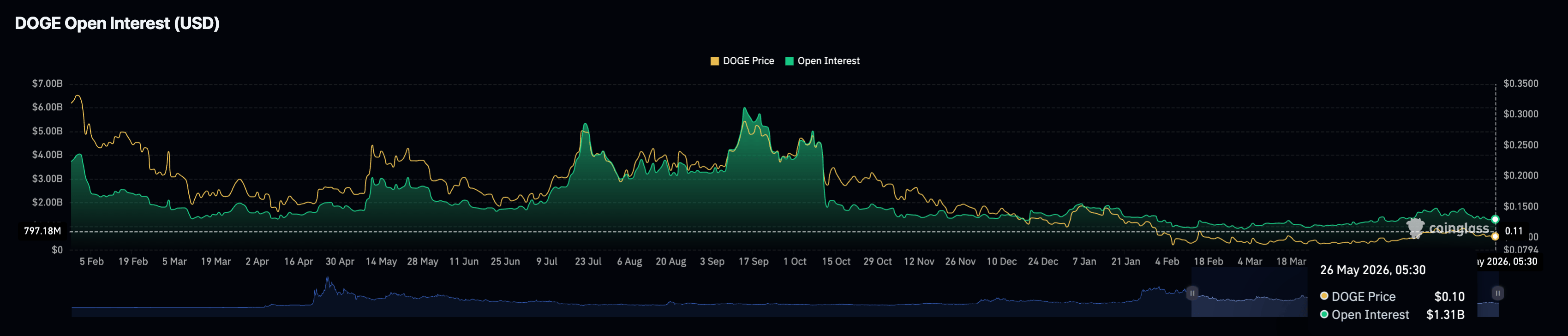
Task: Grab the end handle of the range slider
Action: click(x=1497, y=294)
